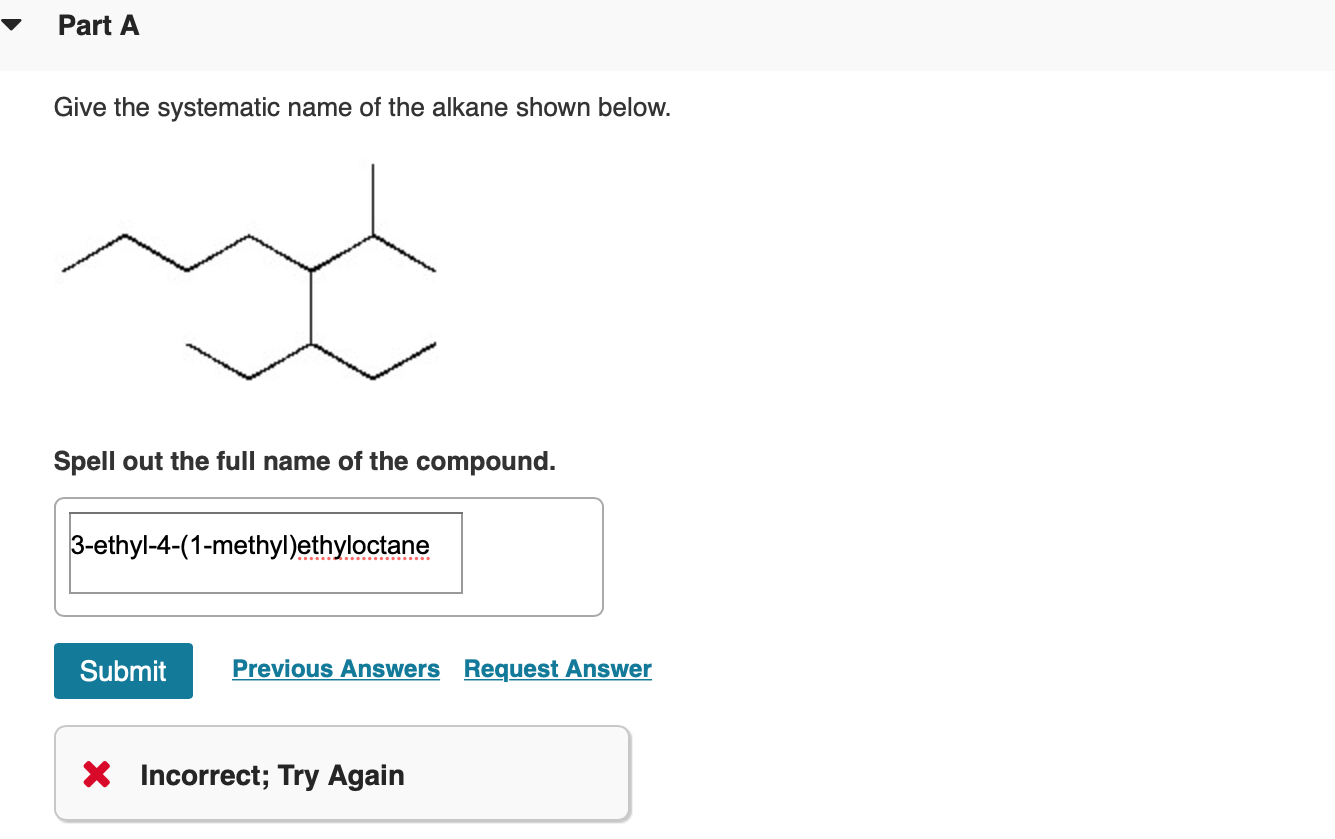1335x839 pixels.
Task: Click the question text about systematic name
Action: (x=363, y=107)
